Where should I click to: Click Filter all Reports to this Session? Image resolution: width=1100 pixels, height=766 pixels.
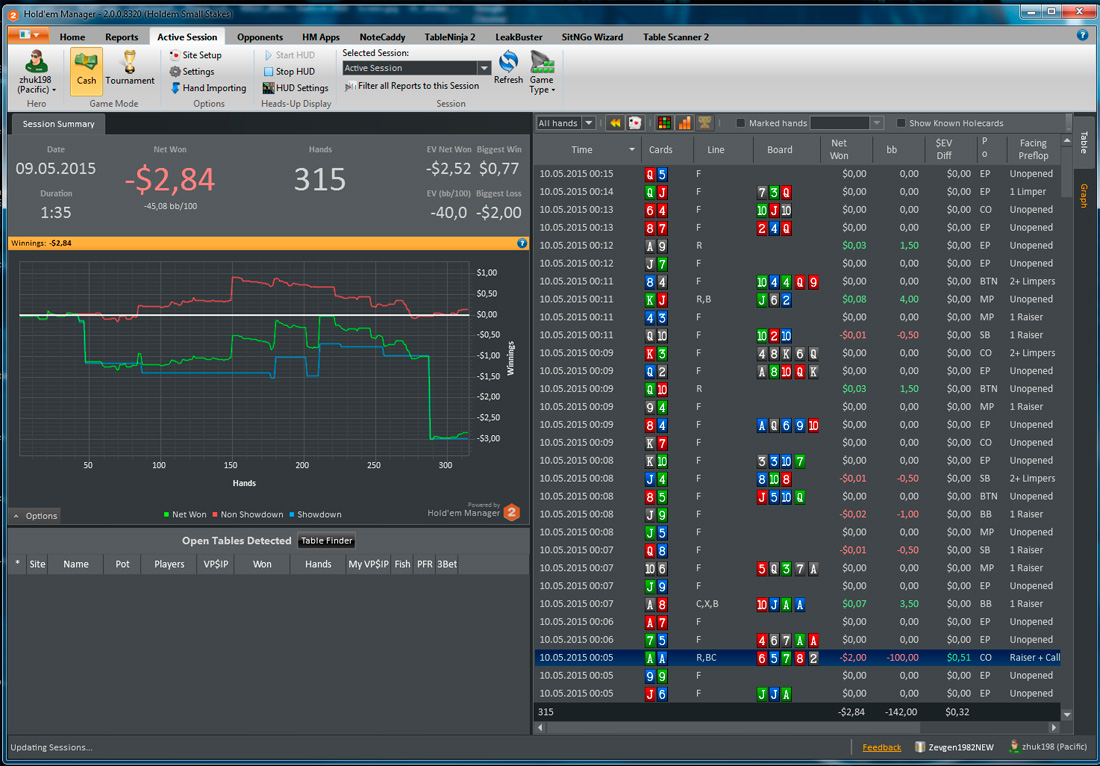tap(412, 86)
